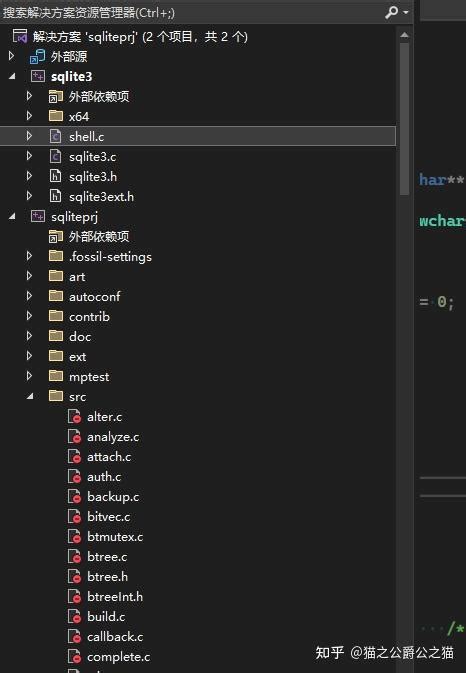466x673 pixels.
Task: Expand the 外部源 node
Action: coord(12,56)
